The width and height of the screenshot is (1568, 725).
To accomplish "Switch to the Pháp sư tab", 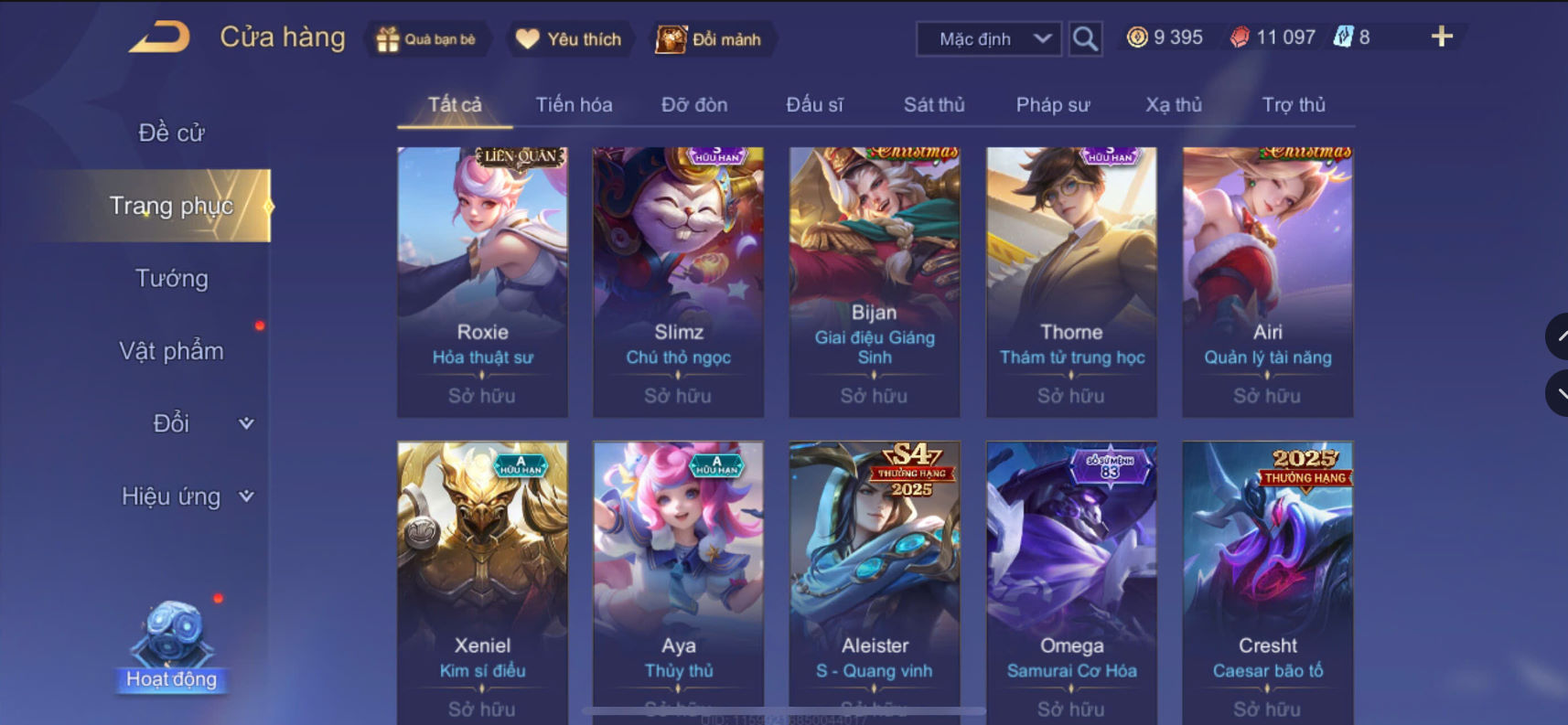I will tap(1053, 104).
